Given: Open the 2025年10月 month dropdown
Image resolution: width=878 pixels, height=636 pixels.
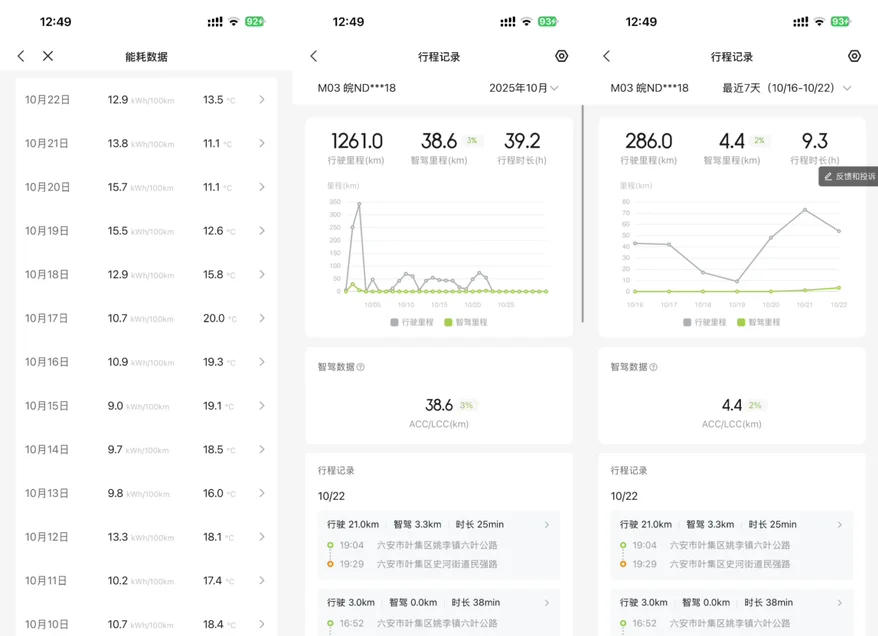Looking at the screenshot, I should coord(524,88).
